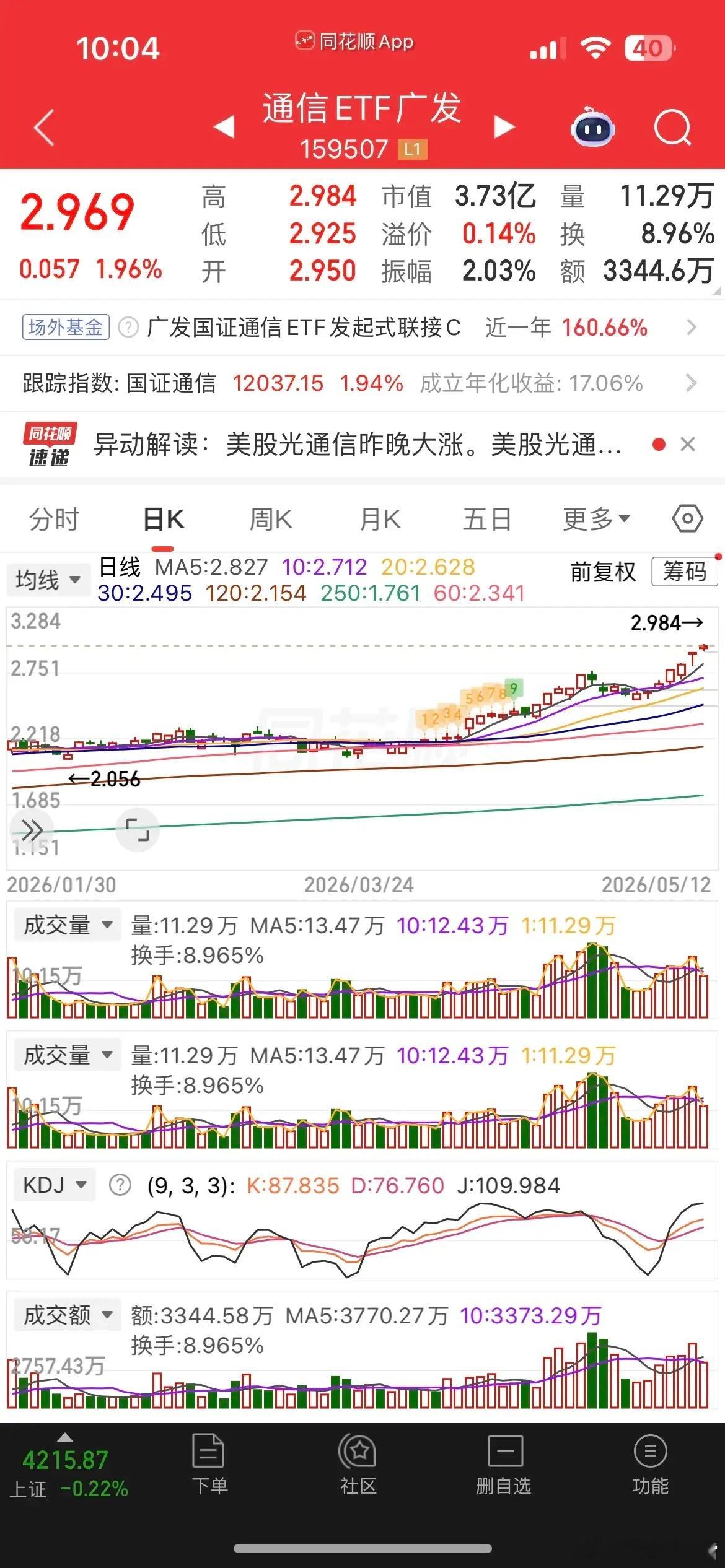Open 国证通信 tracking index link
Viewport: 725px width, 1568px height.
[x=171, y=383]
